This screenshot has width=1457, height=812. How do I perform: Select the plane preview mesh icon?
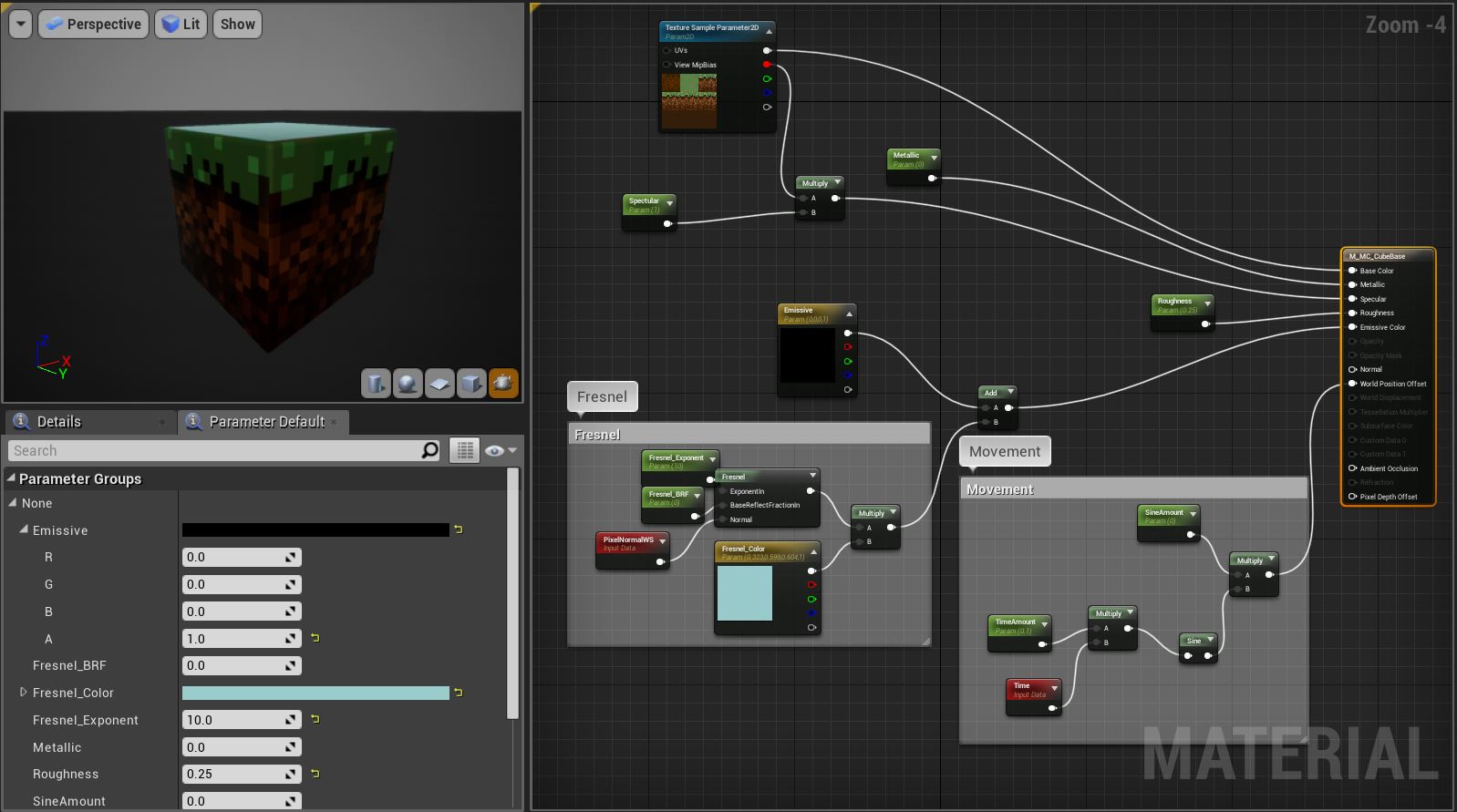[x=439, y=384]
